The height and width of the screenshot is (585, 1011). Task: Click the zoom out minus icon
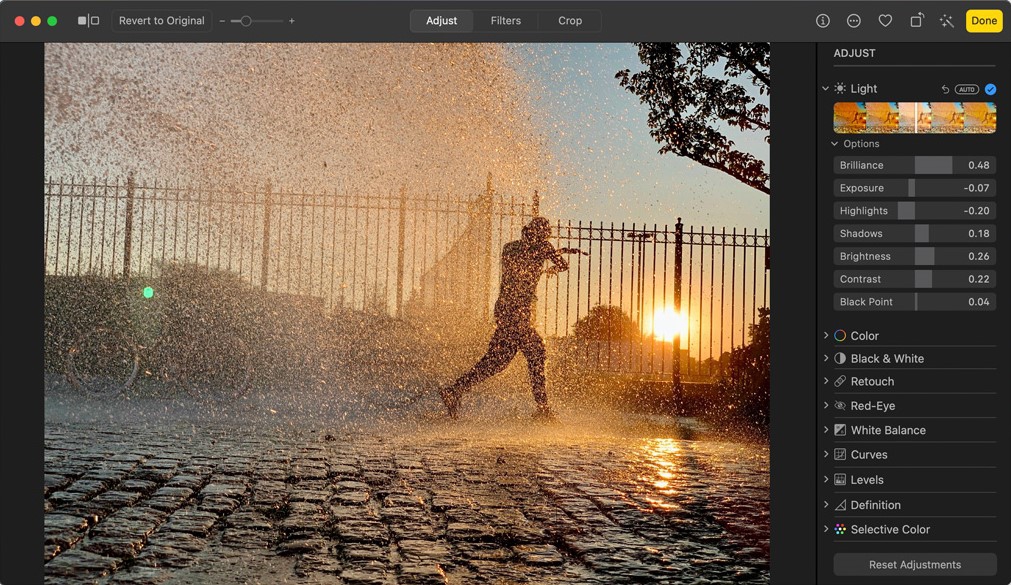coord(222,21)
